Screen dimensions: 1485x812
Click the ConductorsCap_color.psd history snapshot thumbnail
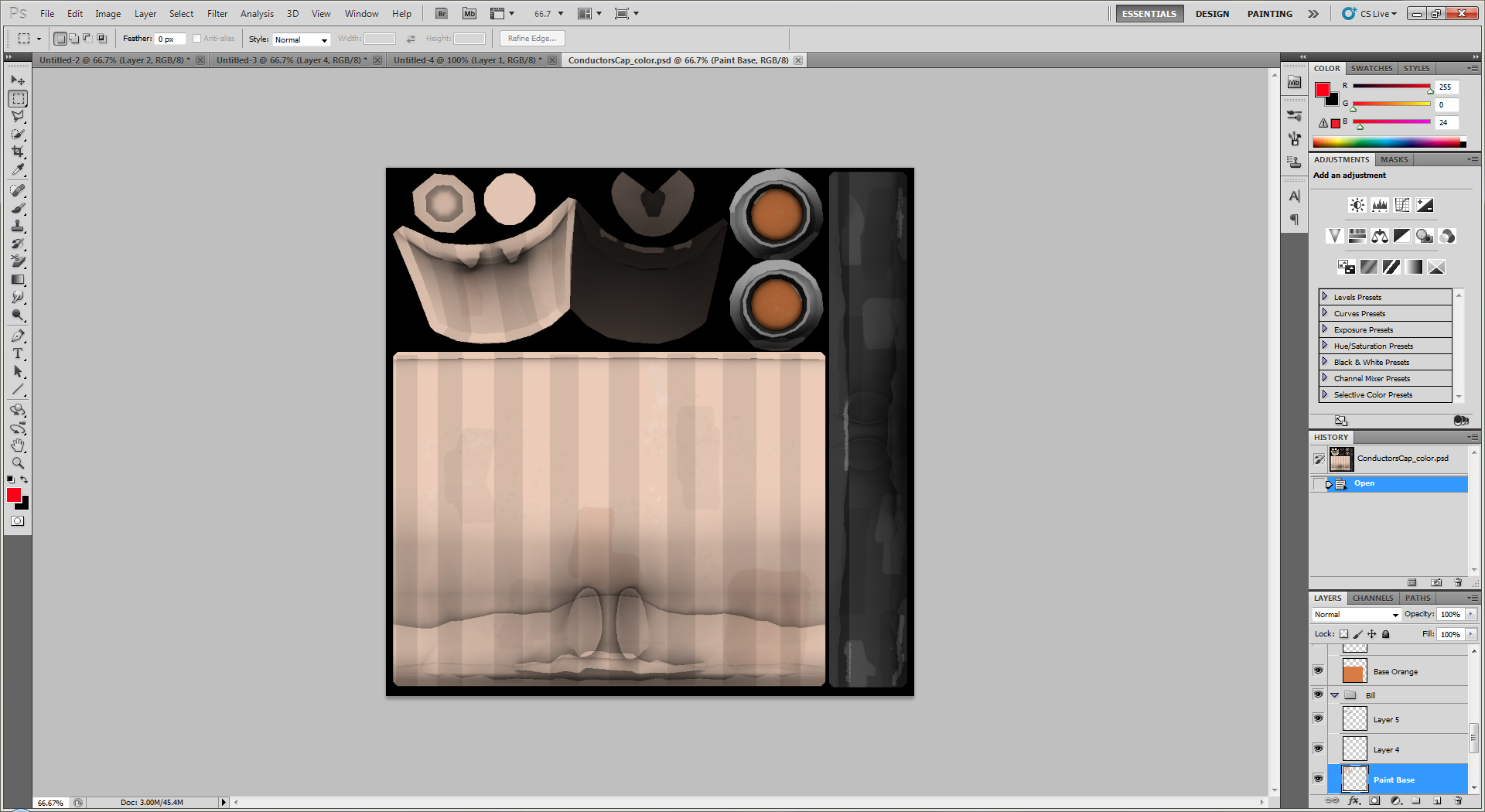1341,459
